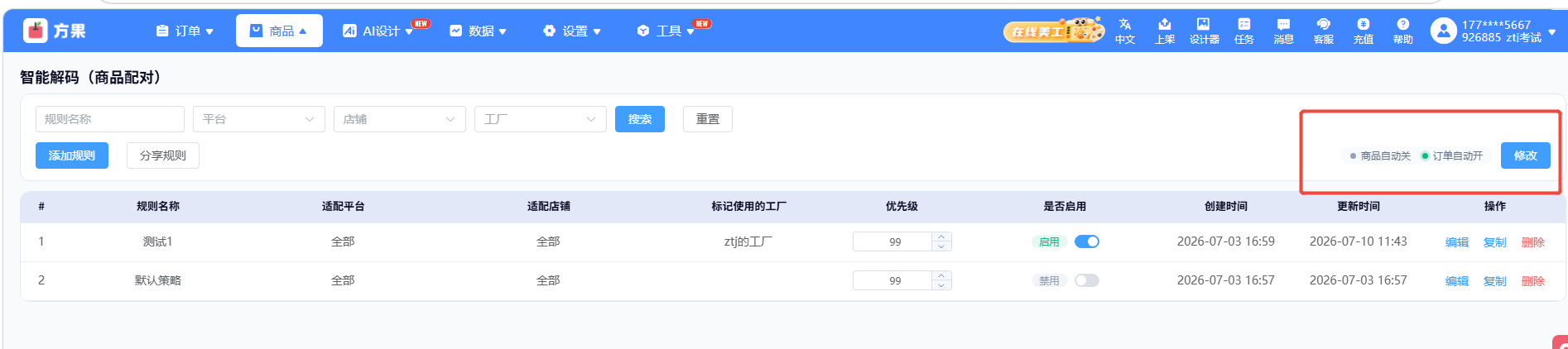Enable the 默认策略 rule toggle
Image resolution: width=1568 pixels, height=349 pixels.
pos(1087,280)
